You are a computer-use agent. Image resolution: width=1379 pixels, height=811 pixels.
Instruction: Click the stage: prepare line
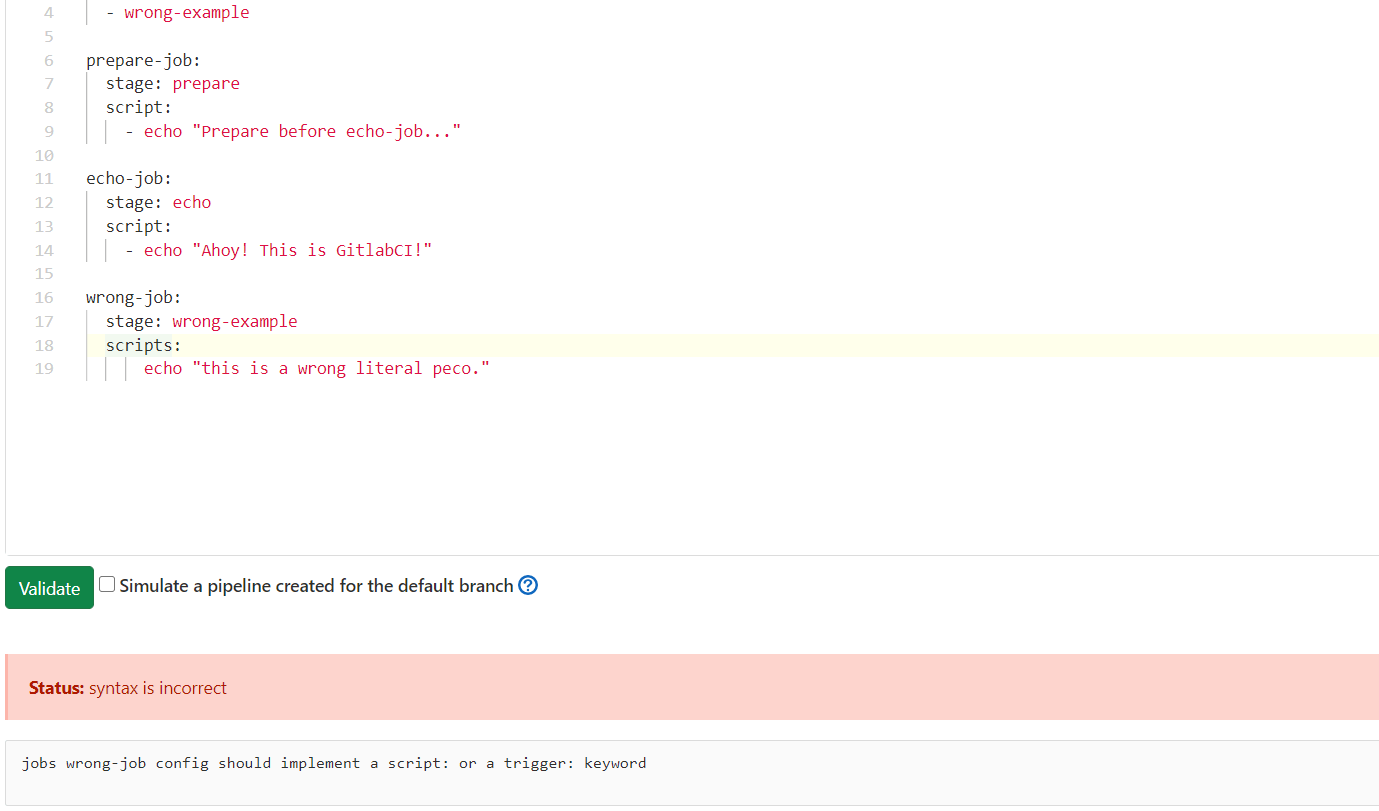pyautogui.click(x=173, y=83)
